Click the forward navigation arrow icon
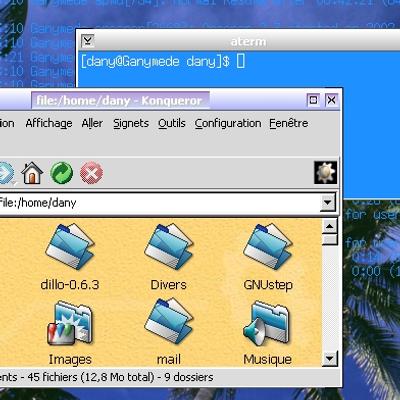Image resolution: width=400 pixels, height=400 pixels. [7, 173]
